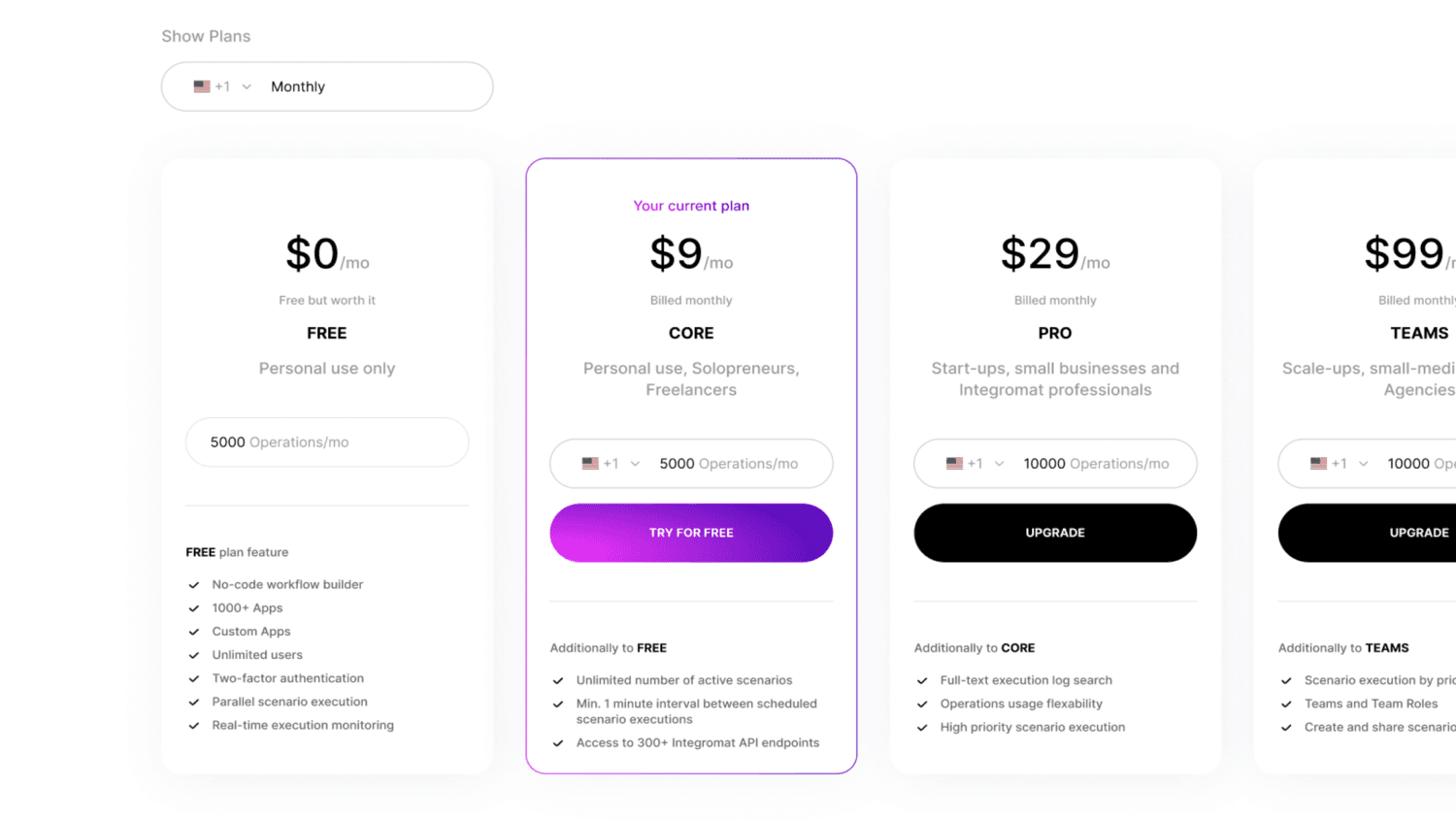Viewport: 1456px width, 819px height.
Task: Click the flag icon in PRO operations field
Action: click(x=954, y=464)
